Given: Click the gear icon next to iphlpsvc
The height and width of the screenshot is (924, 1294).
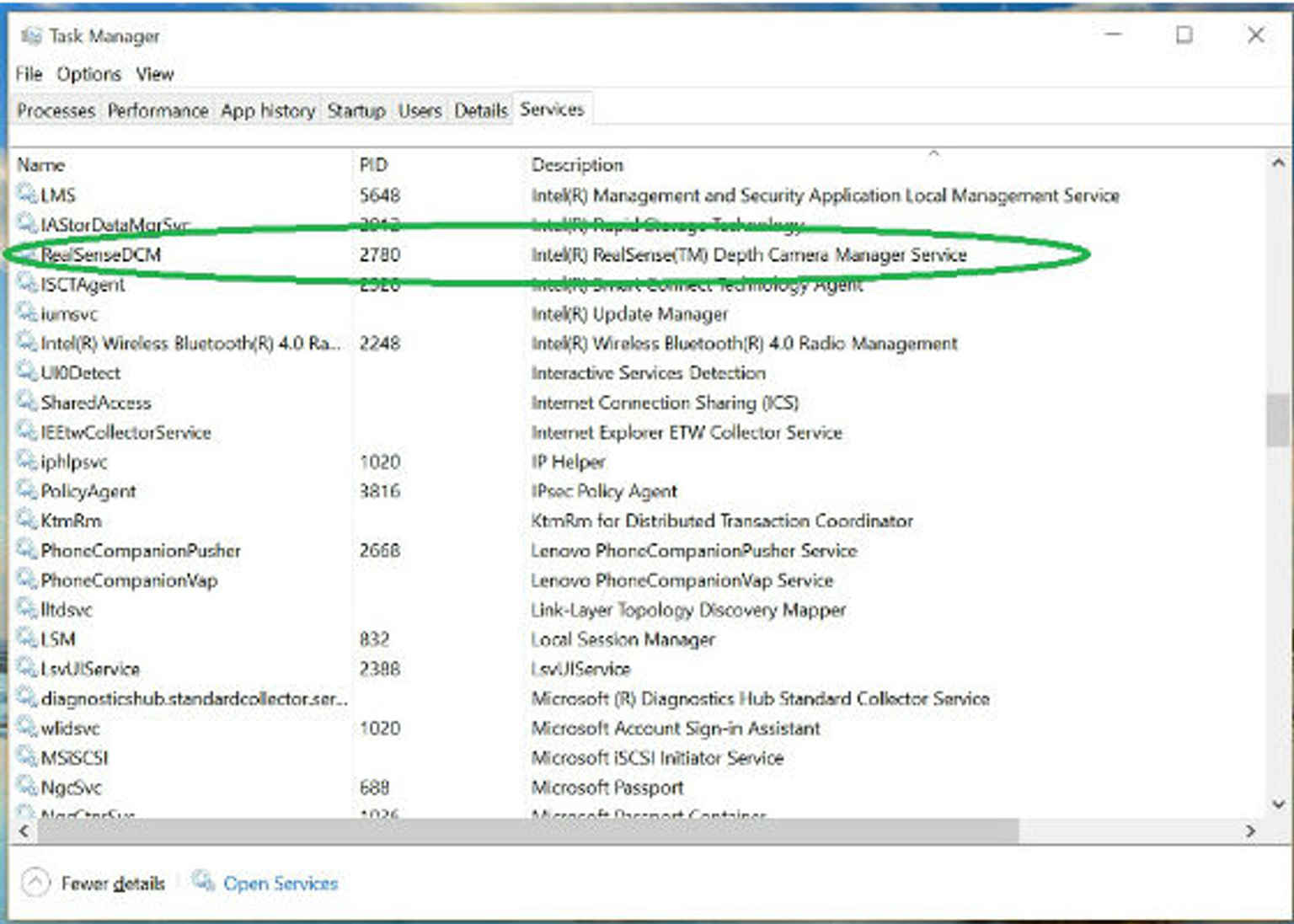Looking at the screenshot, I should click(28, 462).
